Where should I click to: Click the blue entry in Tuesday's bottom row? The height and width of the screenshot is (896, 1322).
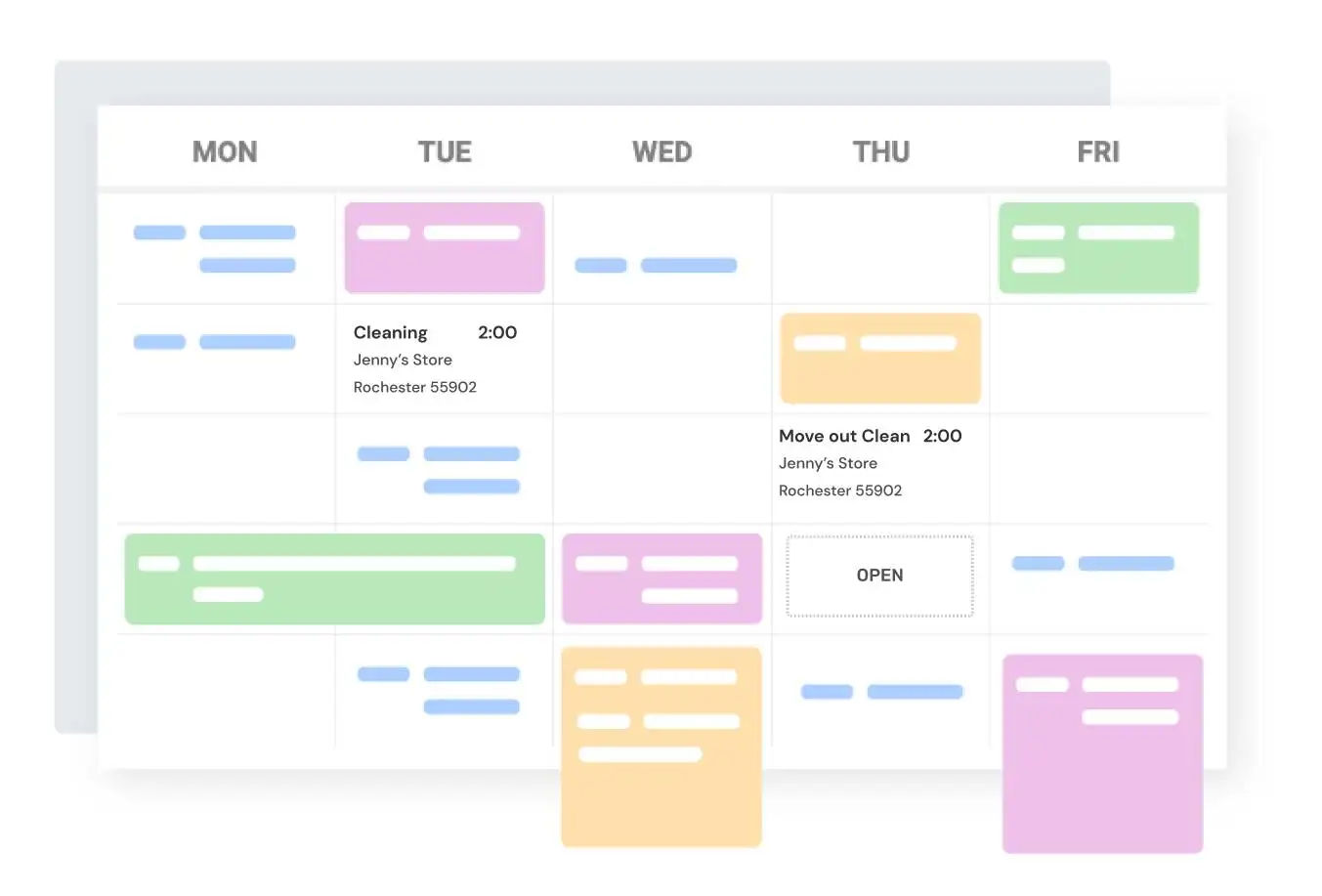pyautogui.click(x=439, y=690)
